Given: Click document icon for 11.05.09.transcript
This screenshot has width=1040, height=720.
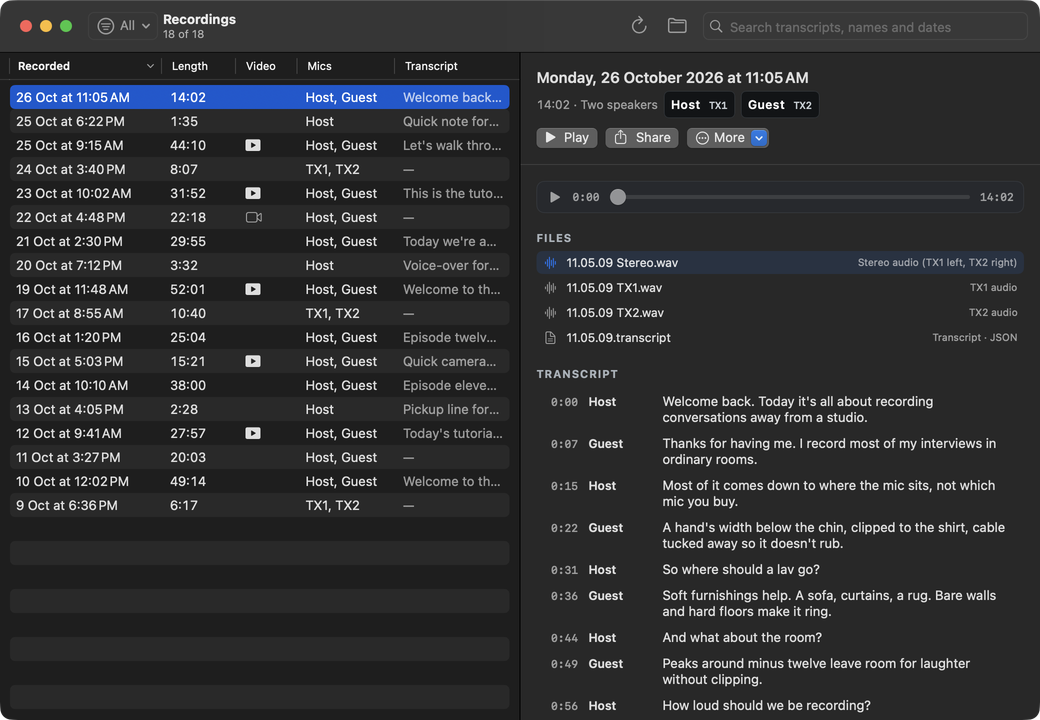Looking at the screenshot, I should point(551,337).
